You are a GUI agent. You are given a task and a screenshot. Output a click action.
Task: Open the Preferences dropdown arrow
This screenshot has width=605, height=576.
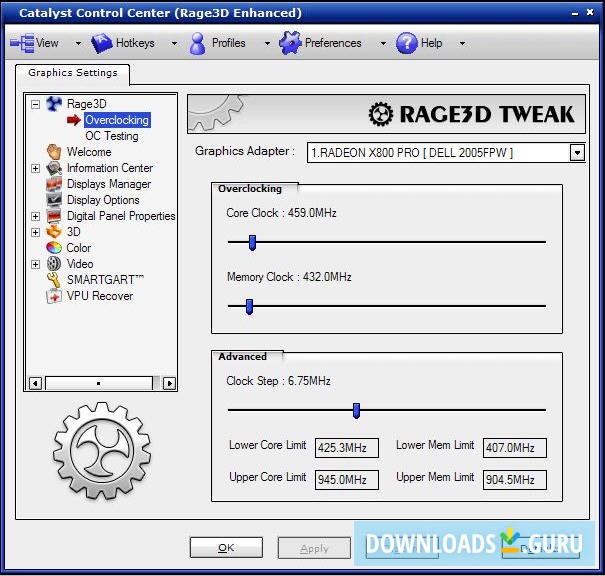pos(383,43)
